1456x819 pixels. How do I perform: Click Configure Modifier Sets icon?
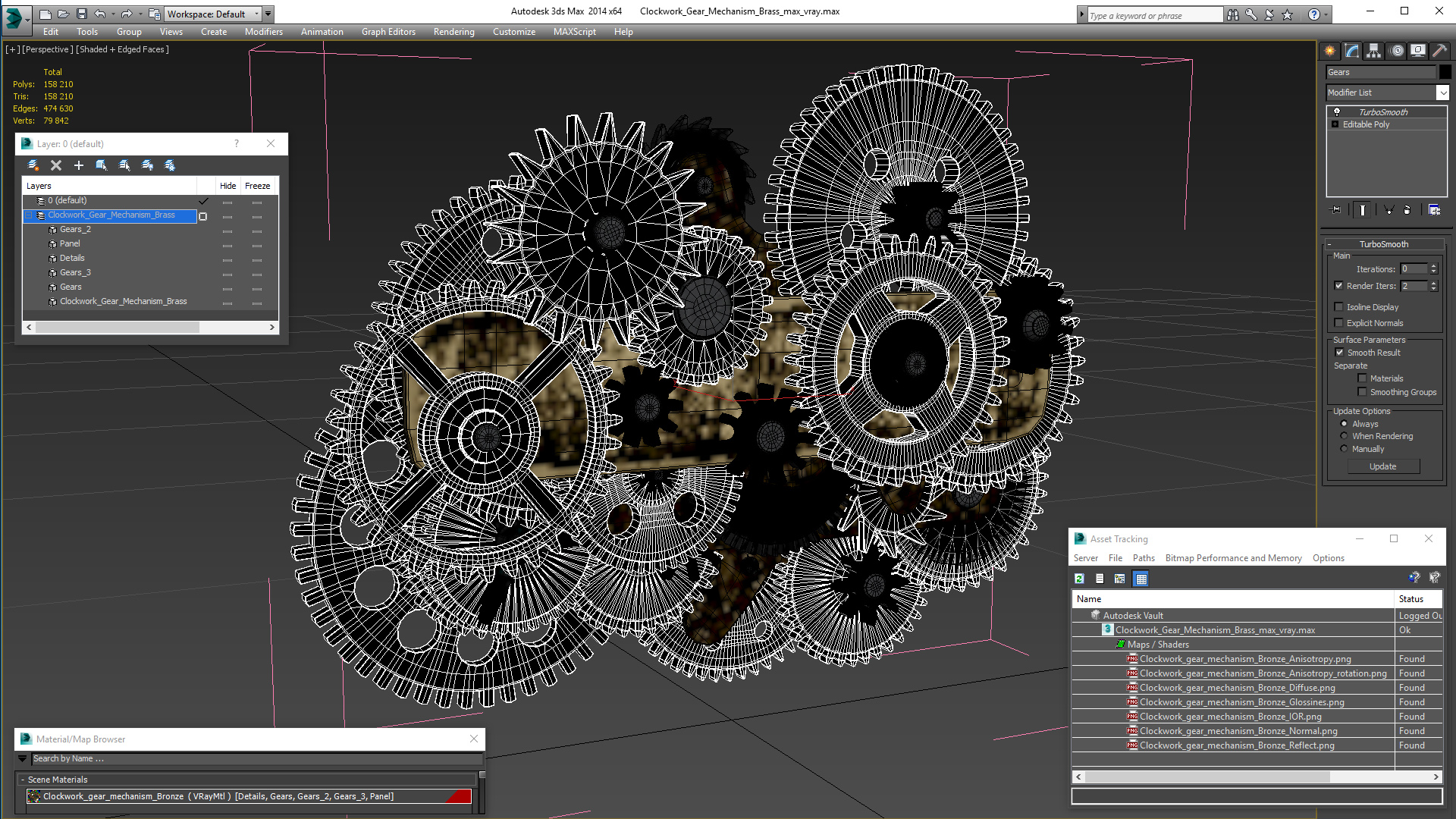[x=1435, y=210]
